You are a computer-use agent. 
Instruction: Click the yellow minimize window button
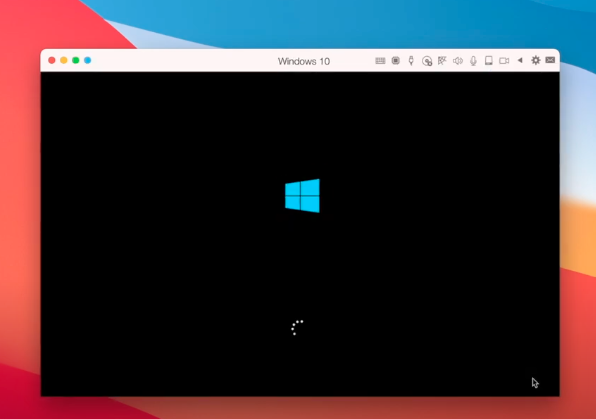tap(64, 60)
